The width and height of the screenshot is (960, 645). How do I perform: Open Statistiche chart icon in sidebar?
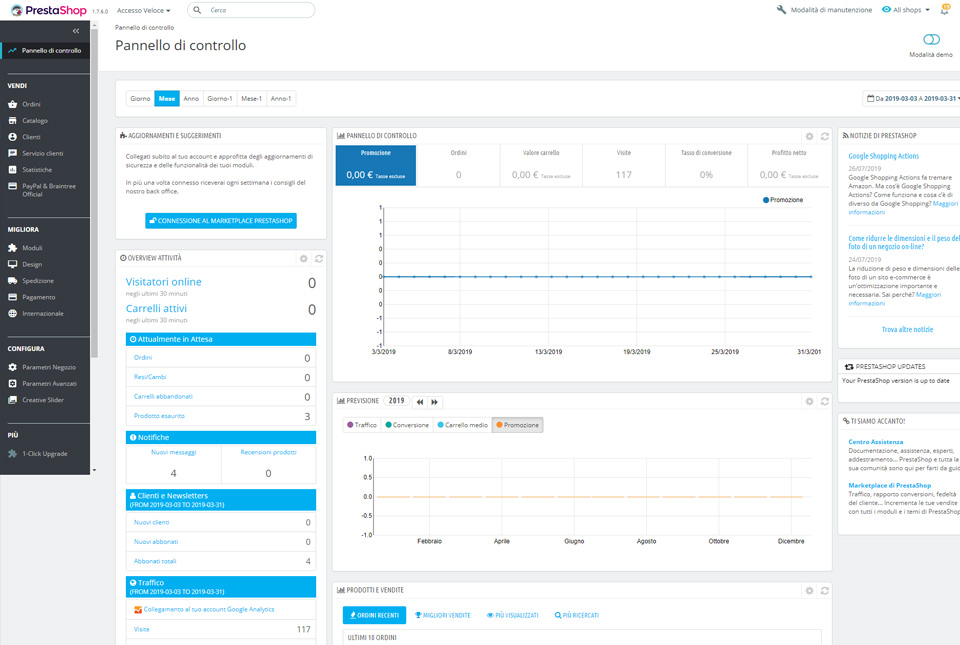(12, 170)
